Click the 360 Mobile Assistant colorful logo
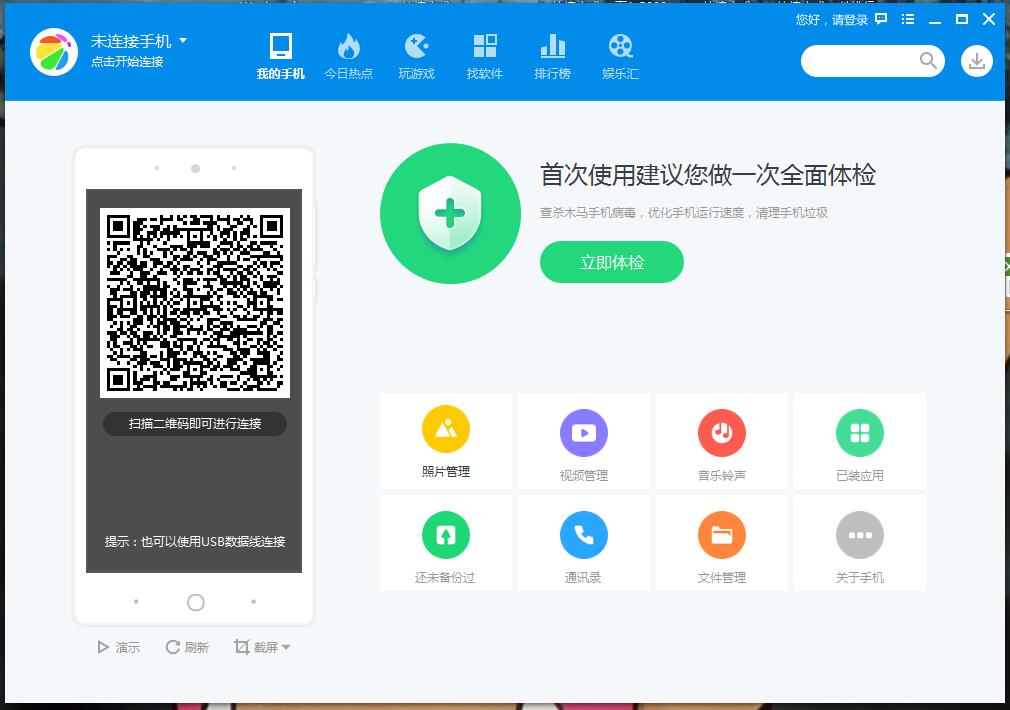This screenshot has height=710, width=1010. coord(54,52)
